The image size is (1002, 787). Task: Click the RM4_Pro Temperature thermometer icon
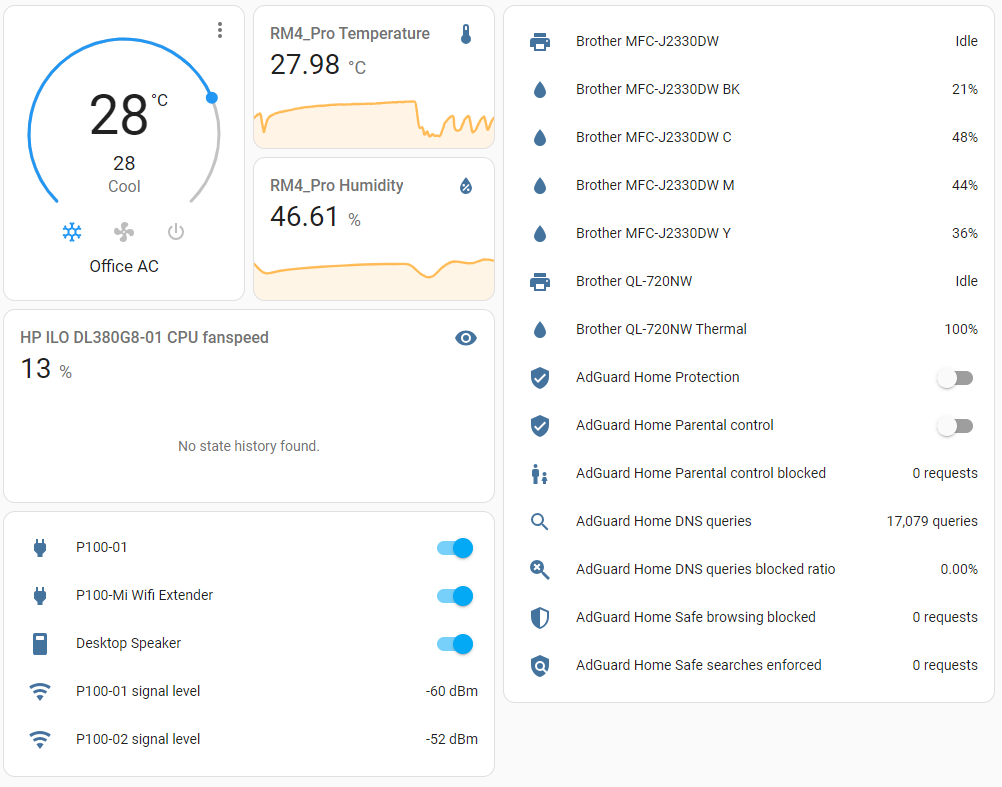click(465, 34)
